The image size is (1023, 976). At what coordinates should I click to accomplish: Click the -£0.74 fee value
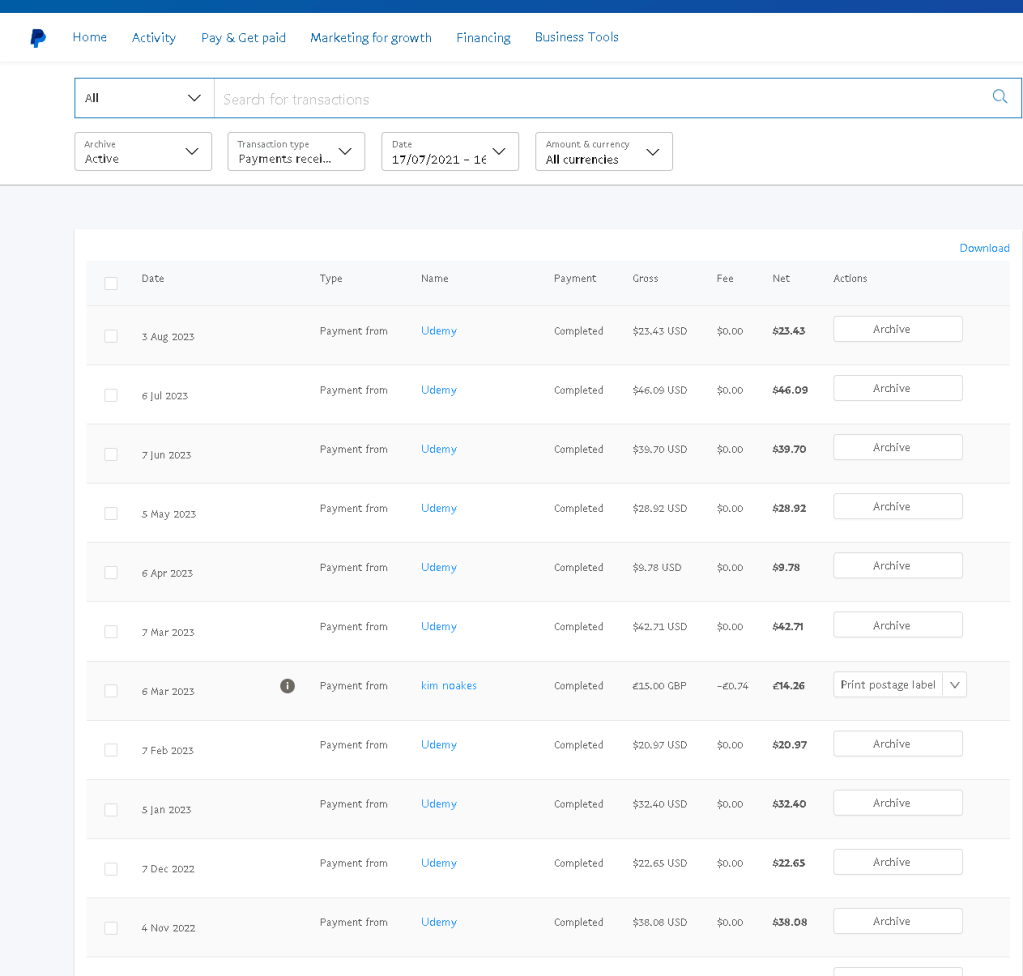[733, 686]
